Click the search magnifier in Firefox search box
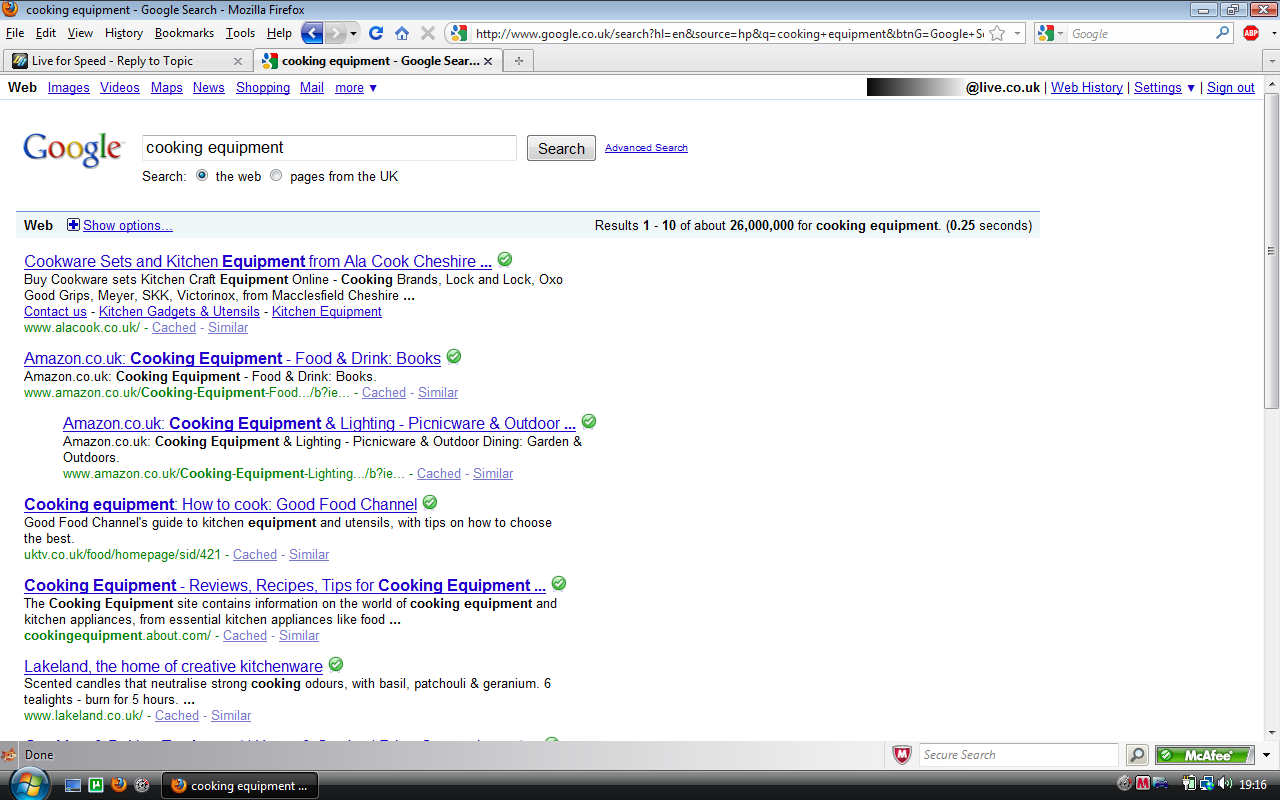 (x=1223, y=33)
